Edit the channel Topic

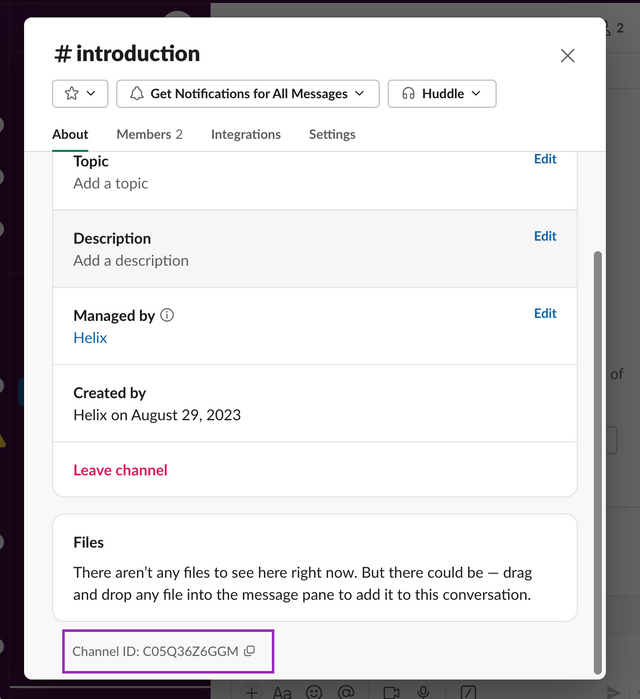tap(545, 159)
